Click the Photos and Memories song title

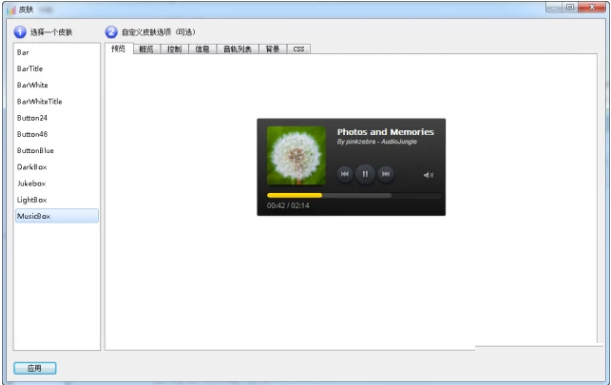(385, 132)
